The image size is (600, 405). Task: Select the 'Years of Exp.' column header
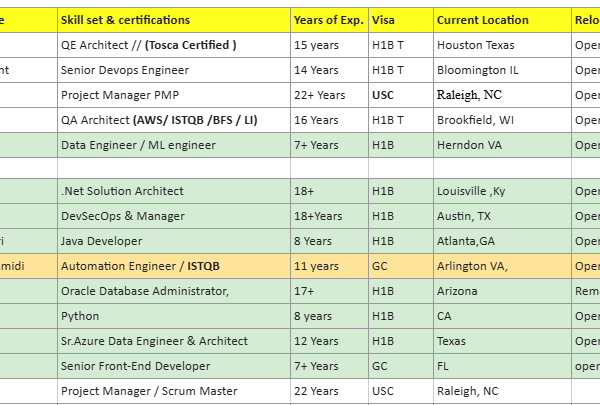[x=328, y=20]
